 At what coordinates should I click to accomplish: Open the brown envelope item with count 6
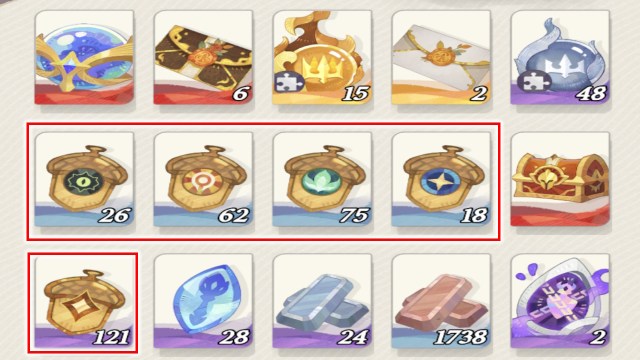coord(203,58)
